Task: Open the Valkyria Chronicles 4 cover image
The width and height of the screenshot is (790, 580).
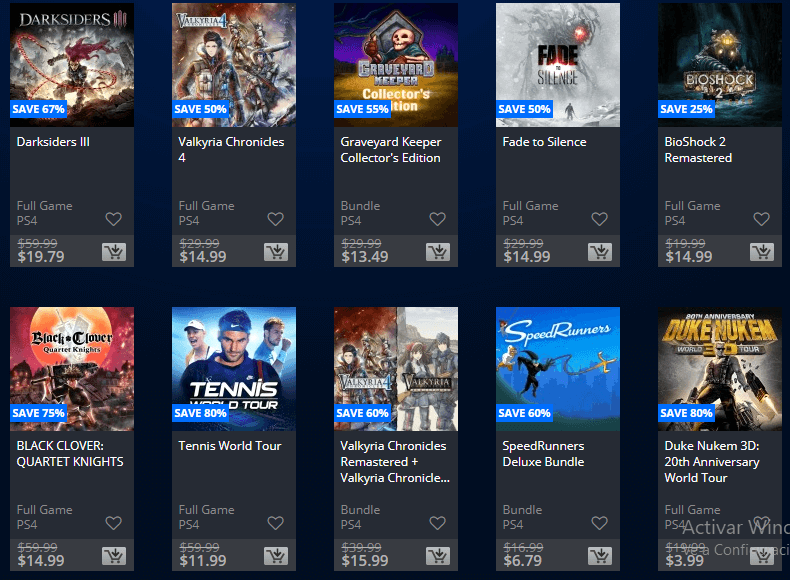Action: click(234, 65)
